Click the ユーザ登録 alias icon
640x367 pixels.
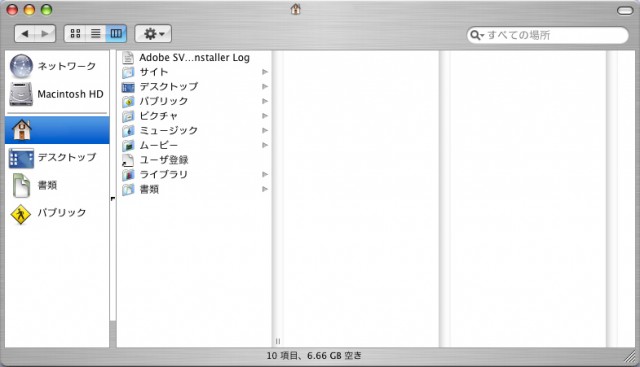point(128,160)
